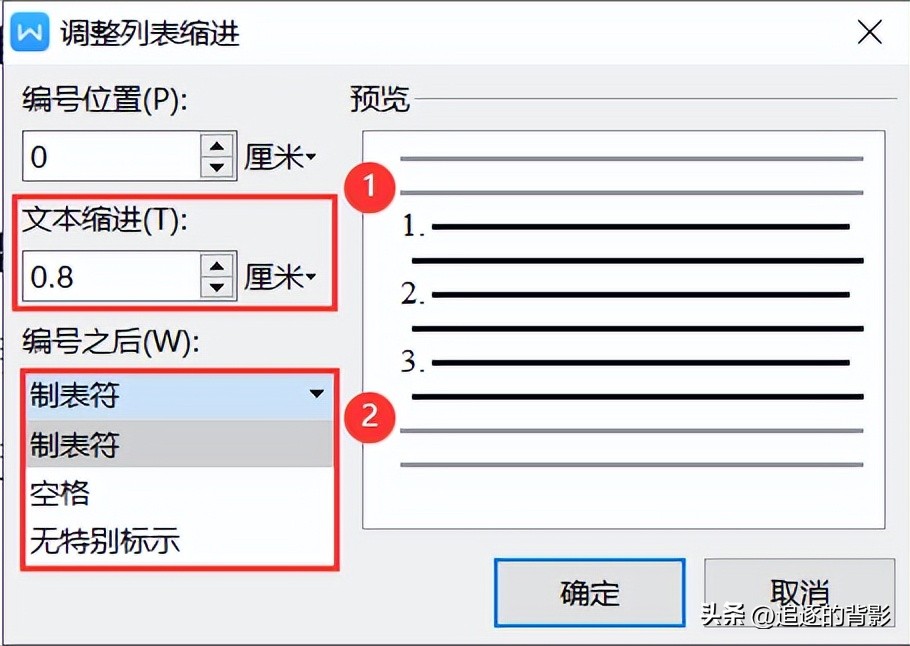Select 制表符 from the dropdown list
The width and height of the screenshot is (910, 646).
[x=180, y=445]
